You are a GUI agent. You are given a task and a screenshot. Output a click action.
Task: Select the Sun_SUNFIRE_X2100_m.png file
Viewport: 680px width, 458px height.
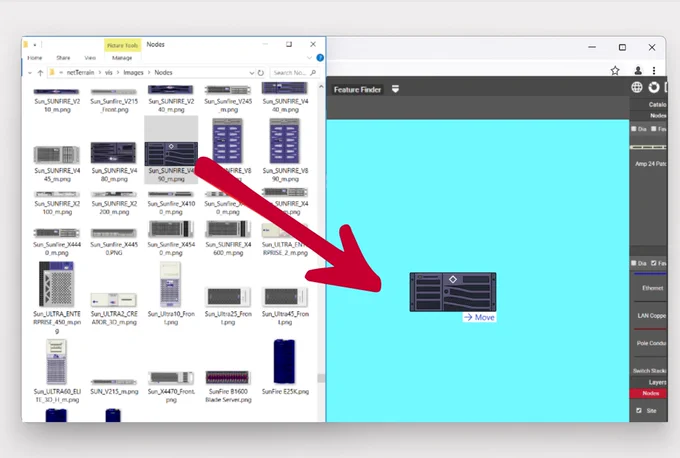[57, 203]
